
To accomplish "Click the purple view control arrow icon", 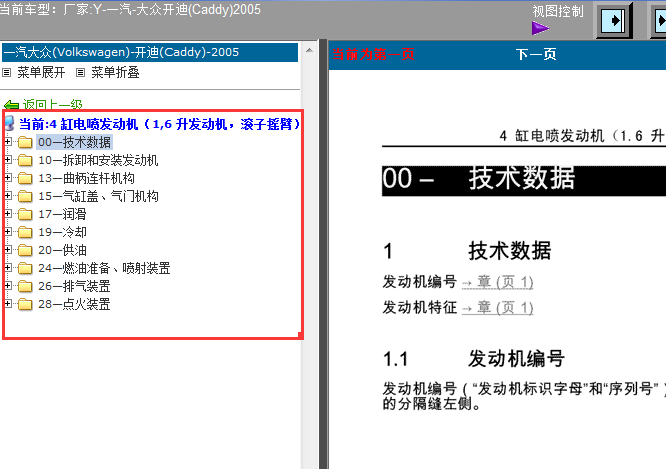I will click(540, 28).
